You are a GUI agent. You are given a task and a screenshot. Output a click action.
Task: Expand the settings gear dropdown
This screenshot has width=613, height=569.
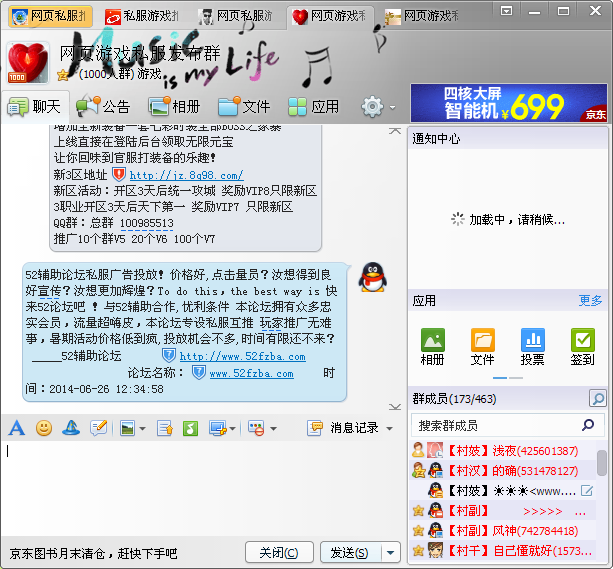click(379, 106)
